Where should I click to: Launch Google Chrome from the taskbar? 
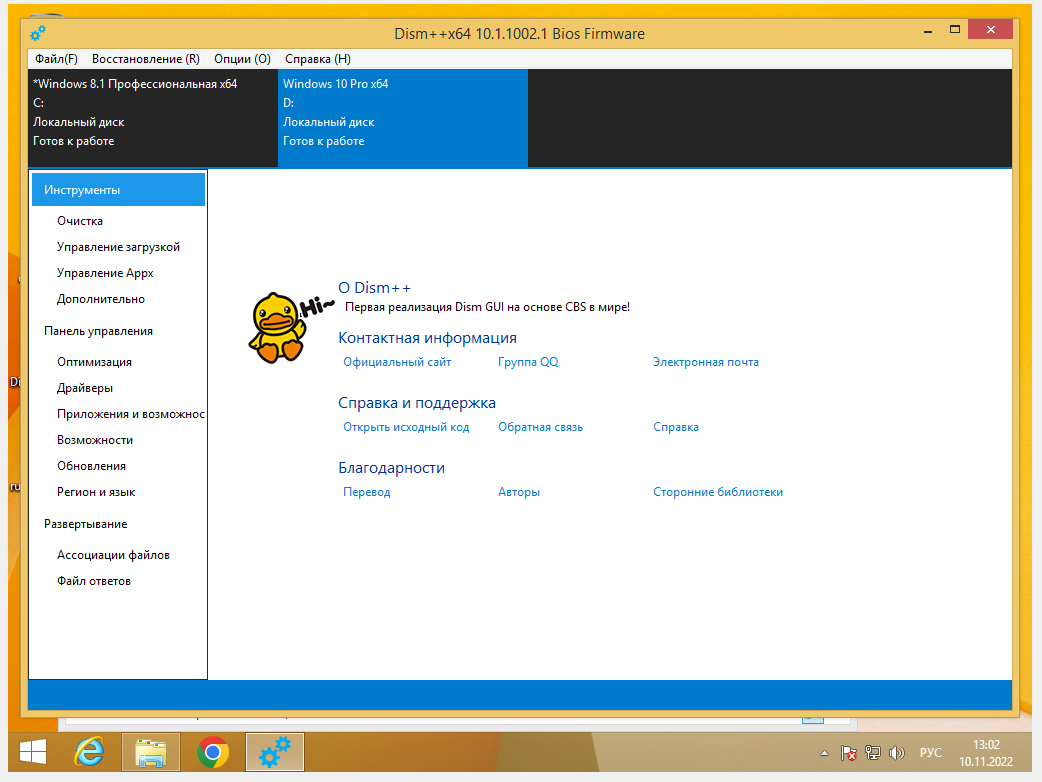point(213,752)
